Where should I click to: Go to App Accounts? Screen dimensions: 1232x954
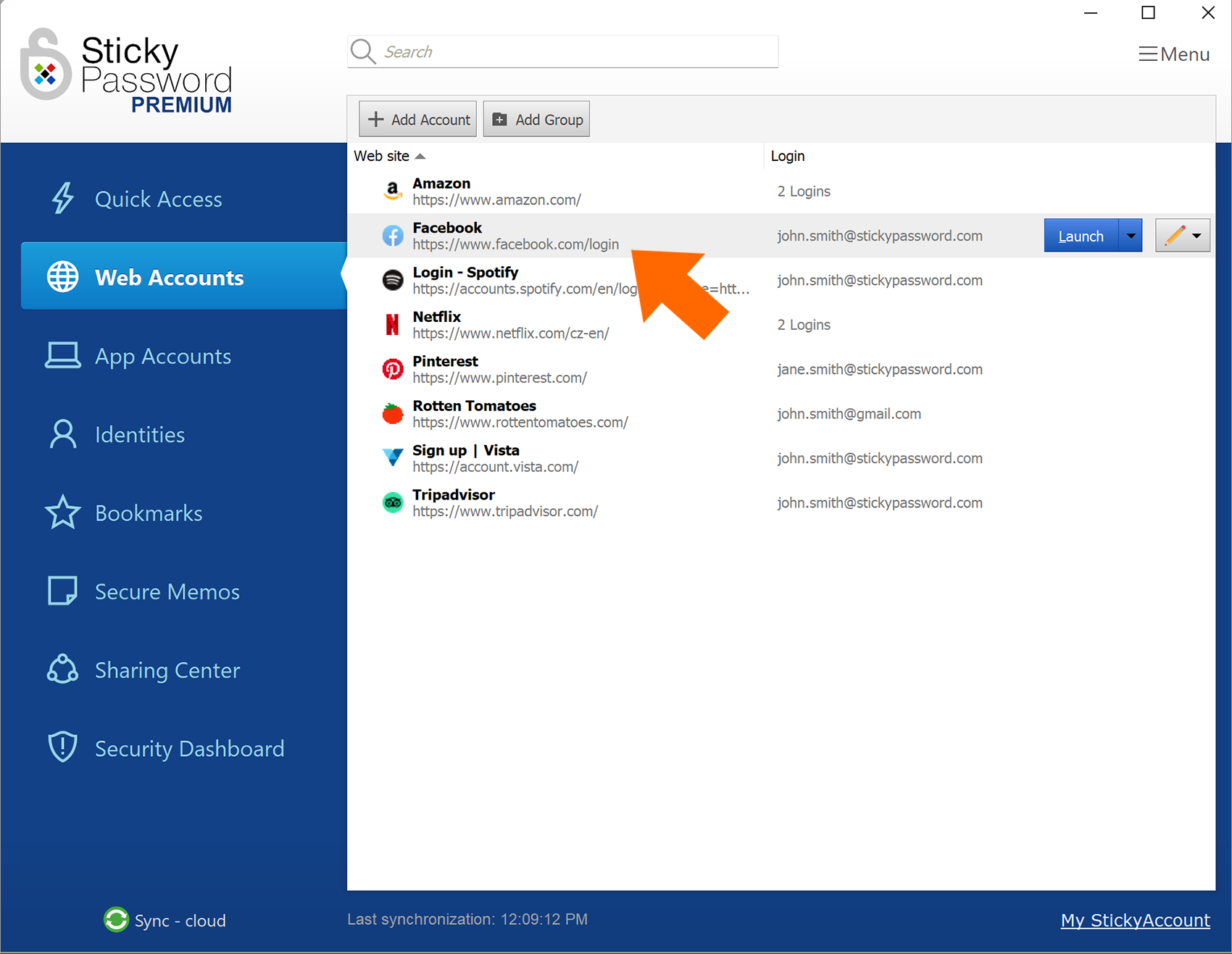(163, 356)
